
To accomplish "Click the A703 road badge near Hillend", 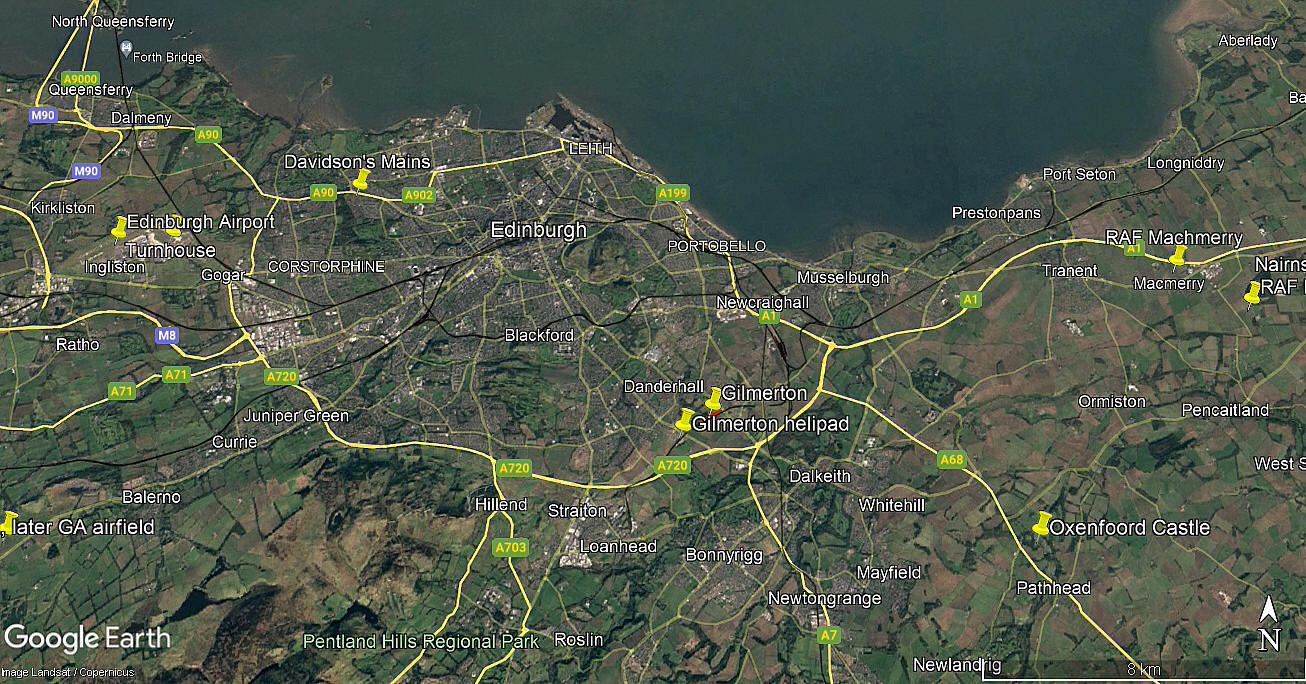I will (x=510, y=548).
